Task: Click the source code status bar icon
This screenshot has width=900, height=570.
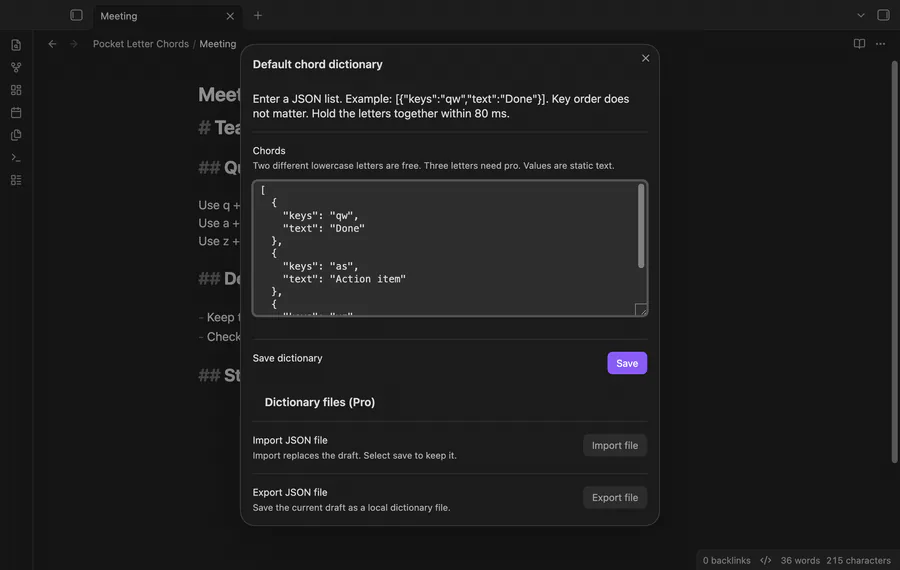Action: pyautogui.click(x=766, y=560)
